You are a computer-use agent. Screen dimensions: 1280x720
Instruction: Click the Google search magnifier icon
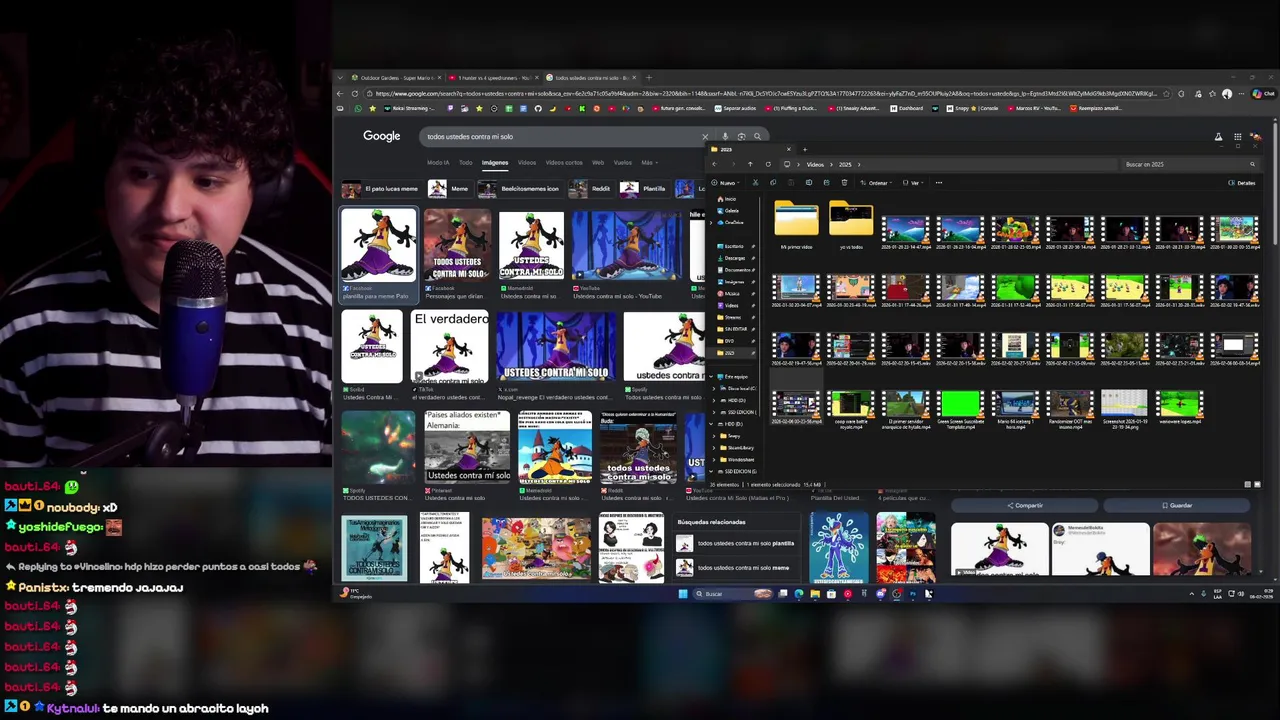tap(757, 136)
